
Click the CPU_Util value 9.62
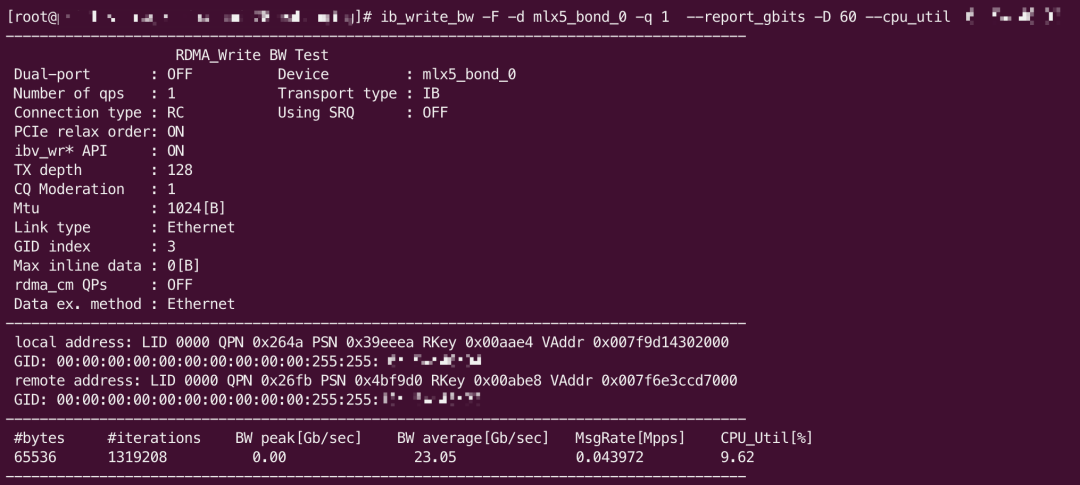point(737,457)
